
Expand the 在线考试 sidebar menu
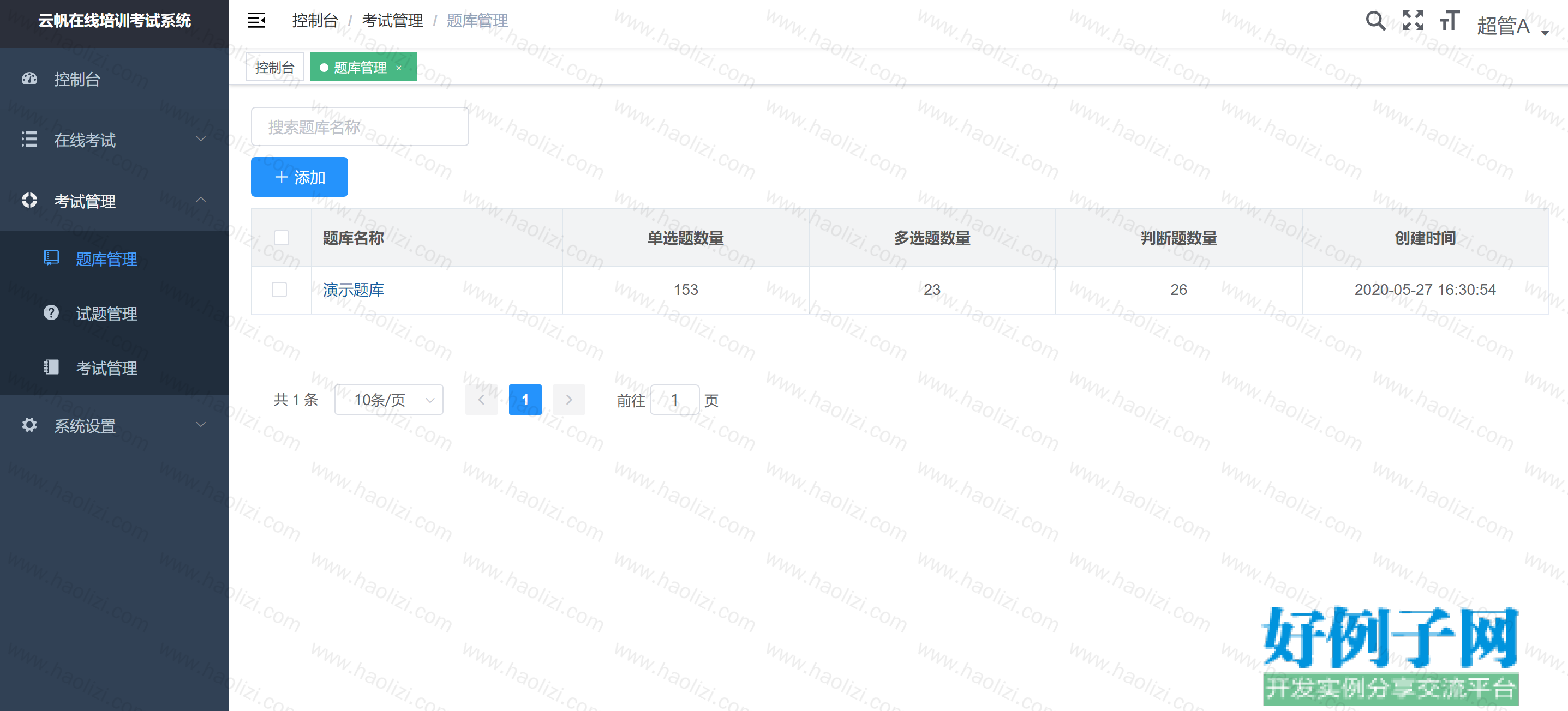point(115,140)
